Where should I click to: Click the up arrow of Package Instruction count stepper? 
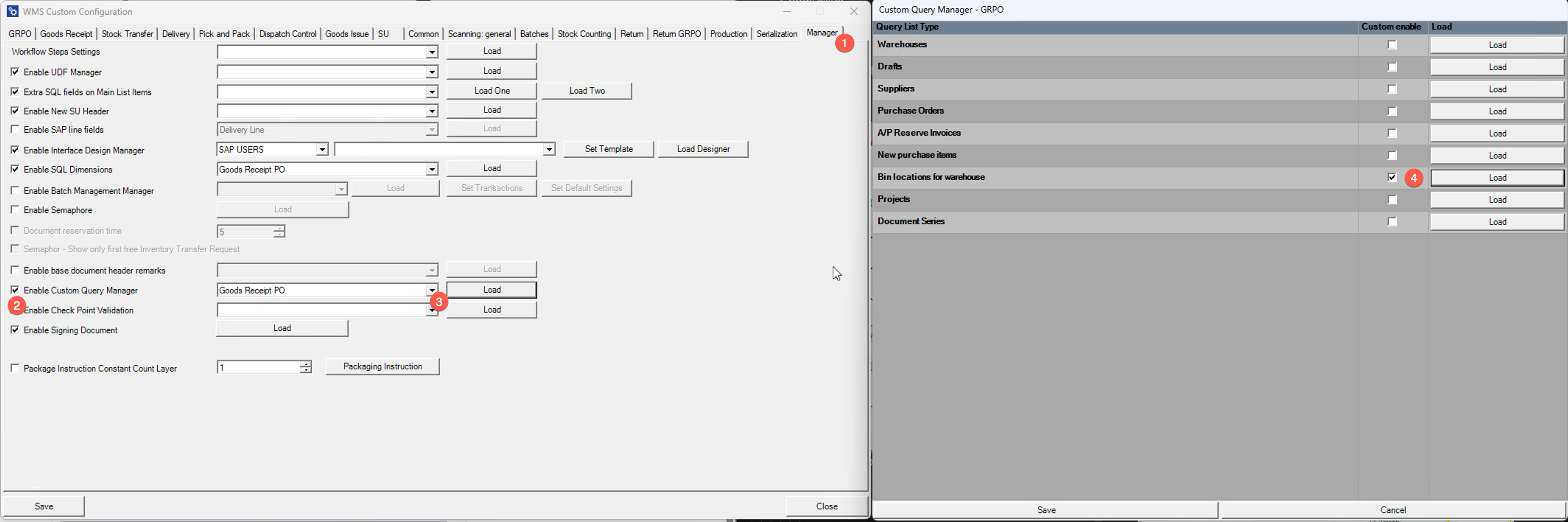pos(305,363)
